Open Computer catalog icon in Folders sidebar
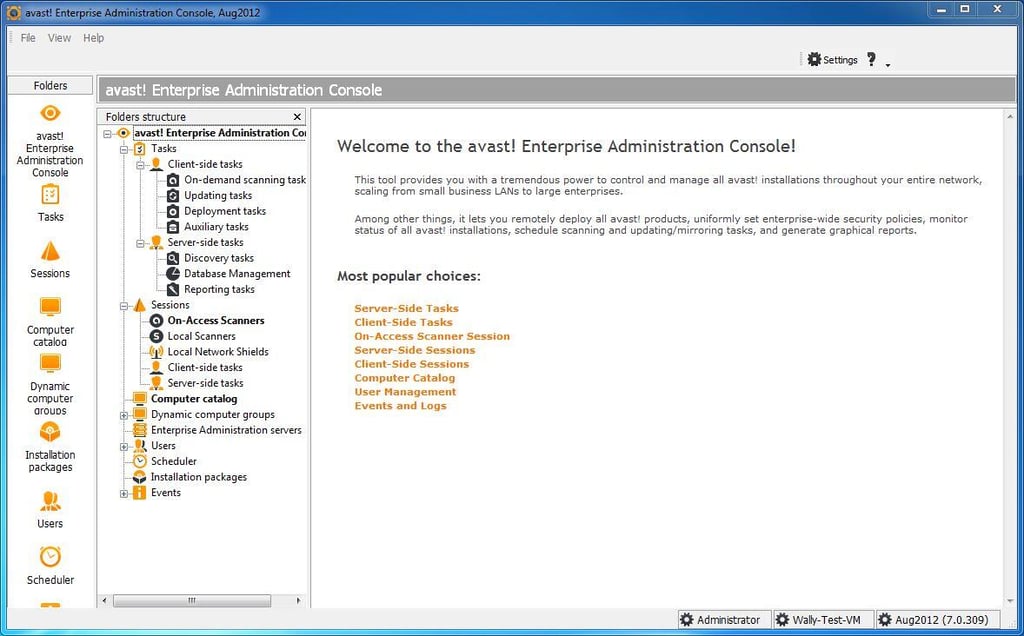1024x636 pixels. pos(50,307)
